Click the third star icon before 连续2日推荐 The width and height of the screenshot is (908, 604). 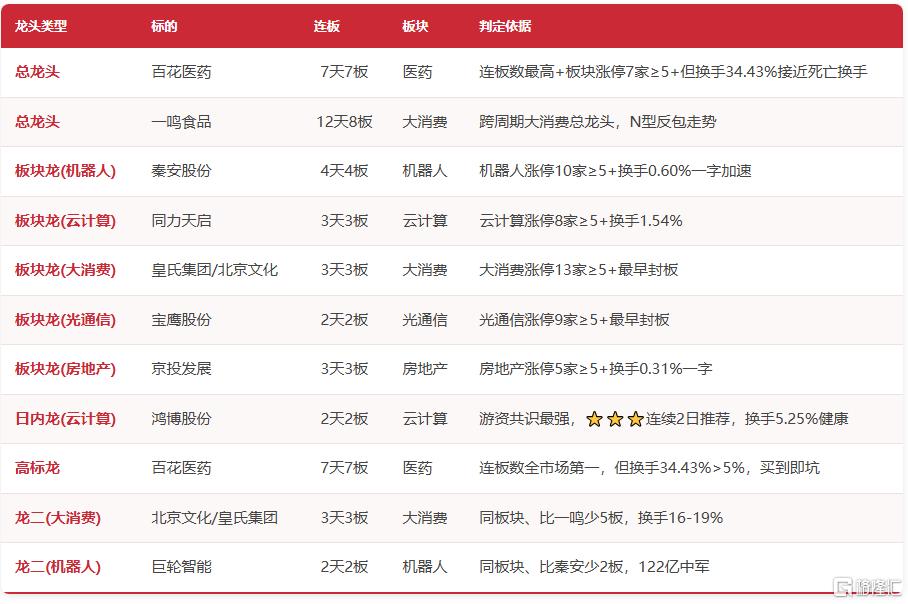pyautogui.click(x=636, y=419)
